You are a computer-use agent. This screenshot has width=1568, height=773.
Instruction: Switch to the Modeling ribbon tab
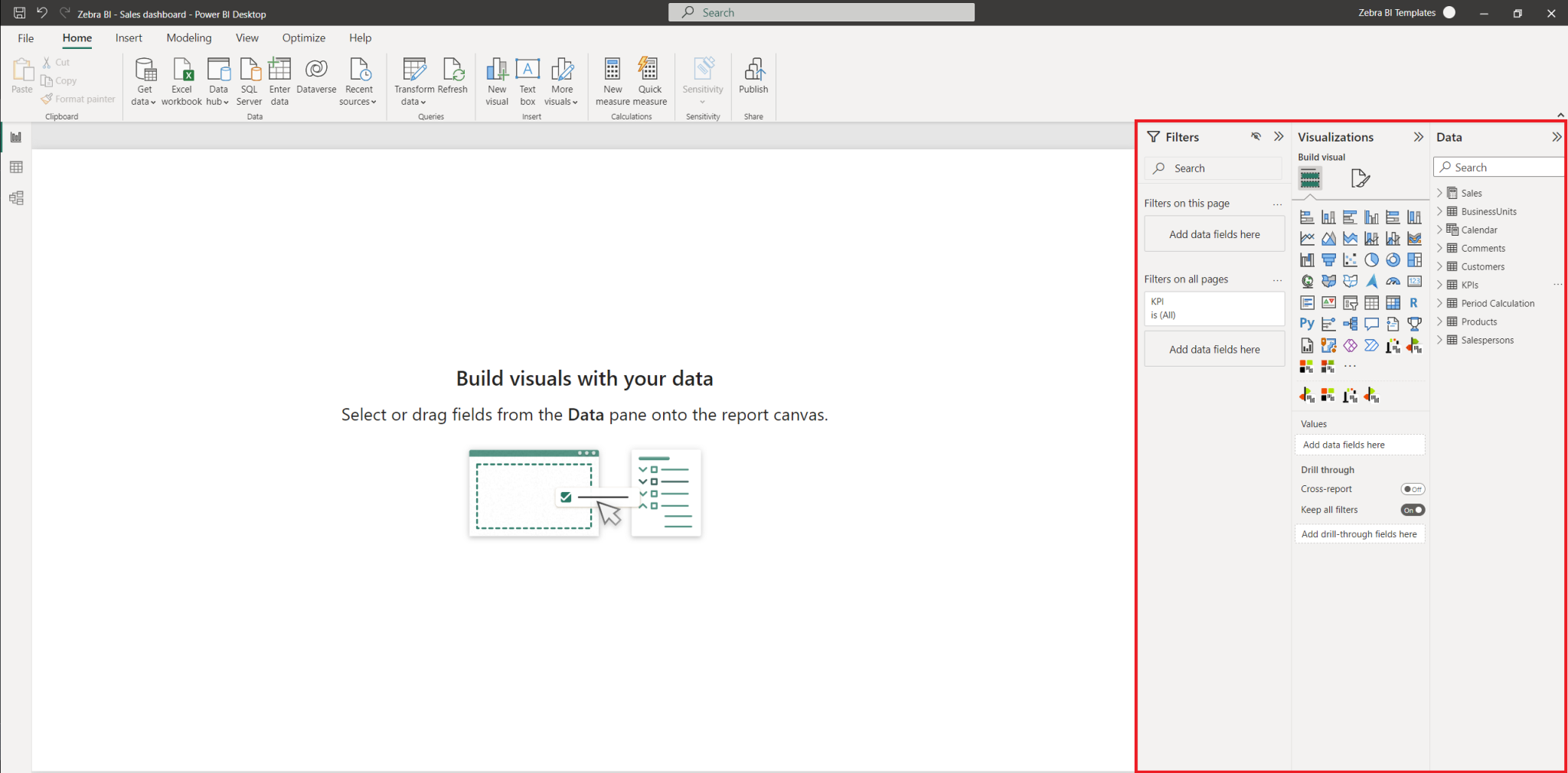coord(189,38)
